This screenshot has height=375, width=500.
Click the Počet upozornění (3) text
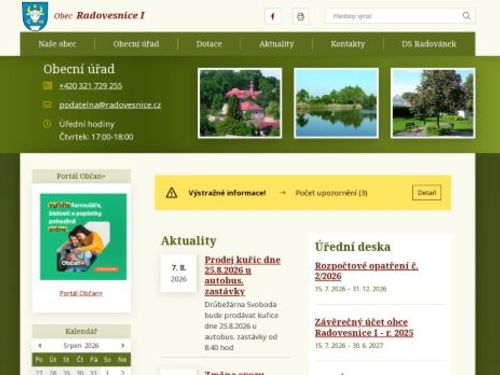point(331,193)
